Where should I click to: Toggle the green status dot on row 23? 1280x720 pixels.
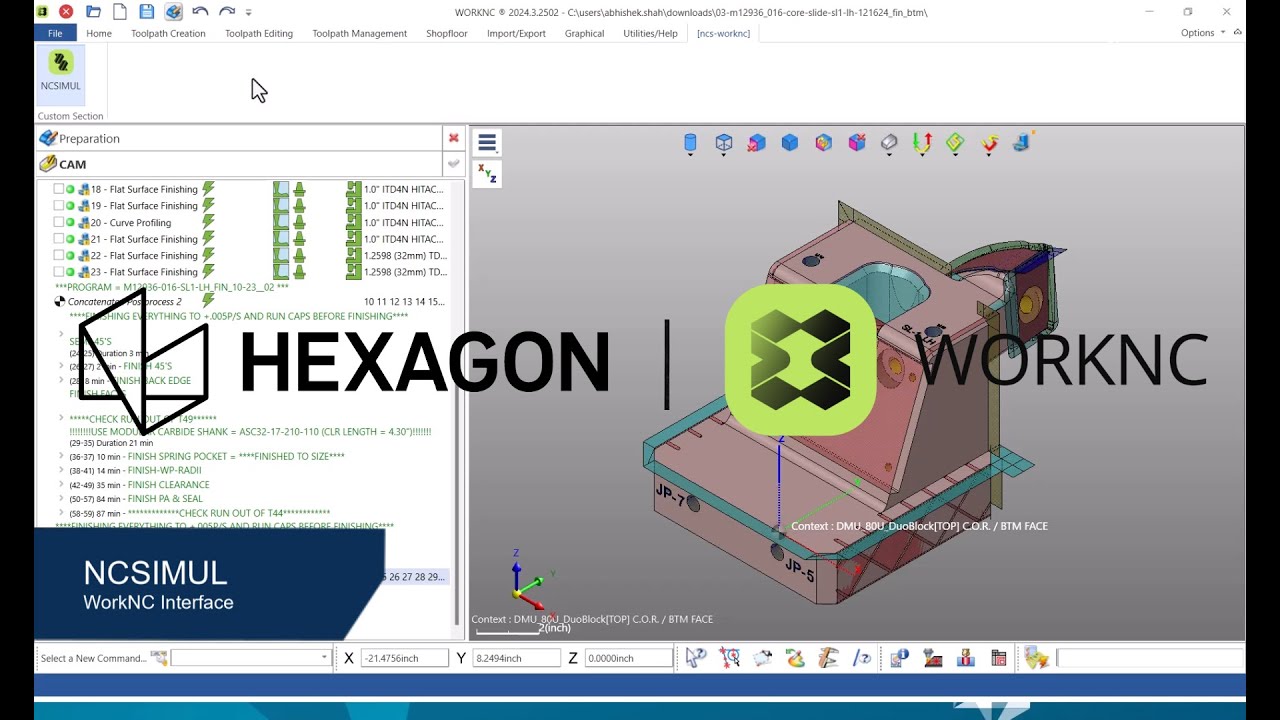[70, 272]
